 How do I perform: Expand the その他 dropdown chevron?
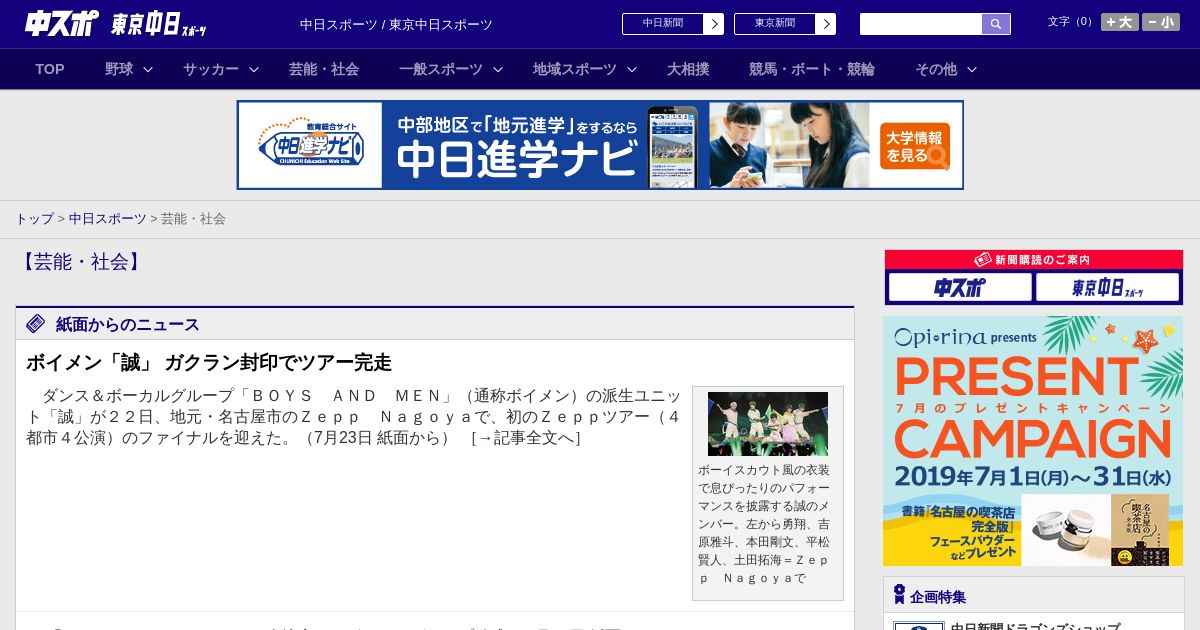coord(972,70)
